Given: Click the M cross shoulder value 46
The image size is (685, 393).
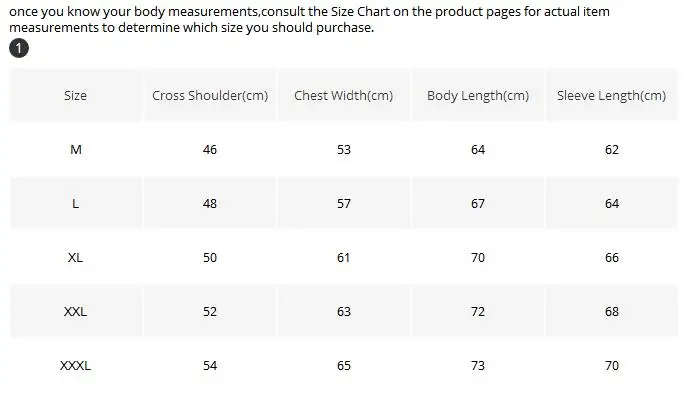Looking at the screenshot, I should point(210,150).
